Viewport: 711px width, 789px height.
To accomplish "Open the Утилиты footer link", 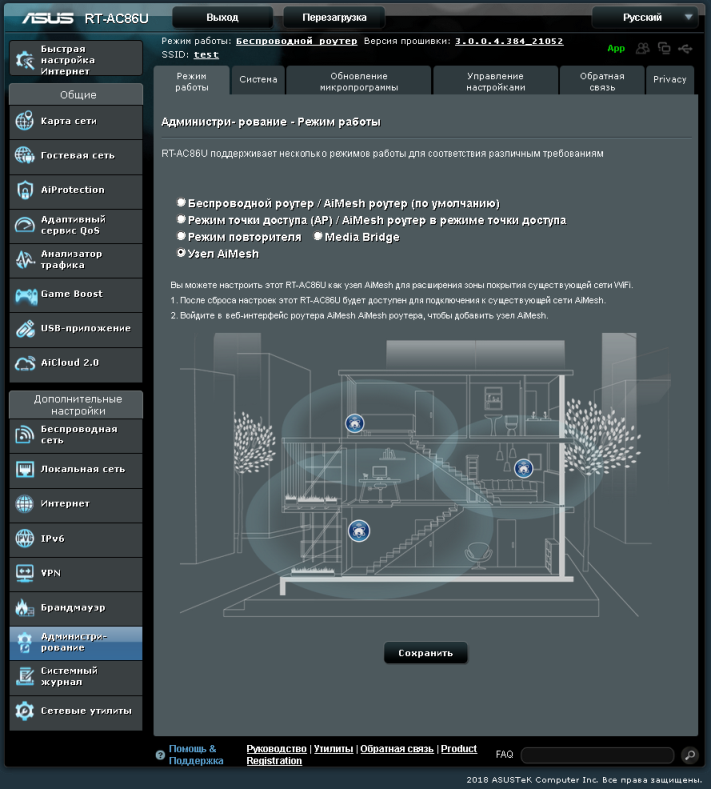I will (x=334, y=749).
